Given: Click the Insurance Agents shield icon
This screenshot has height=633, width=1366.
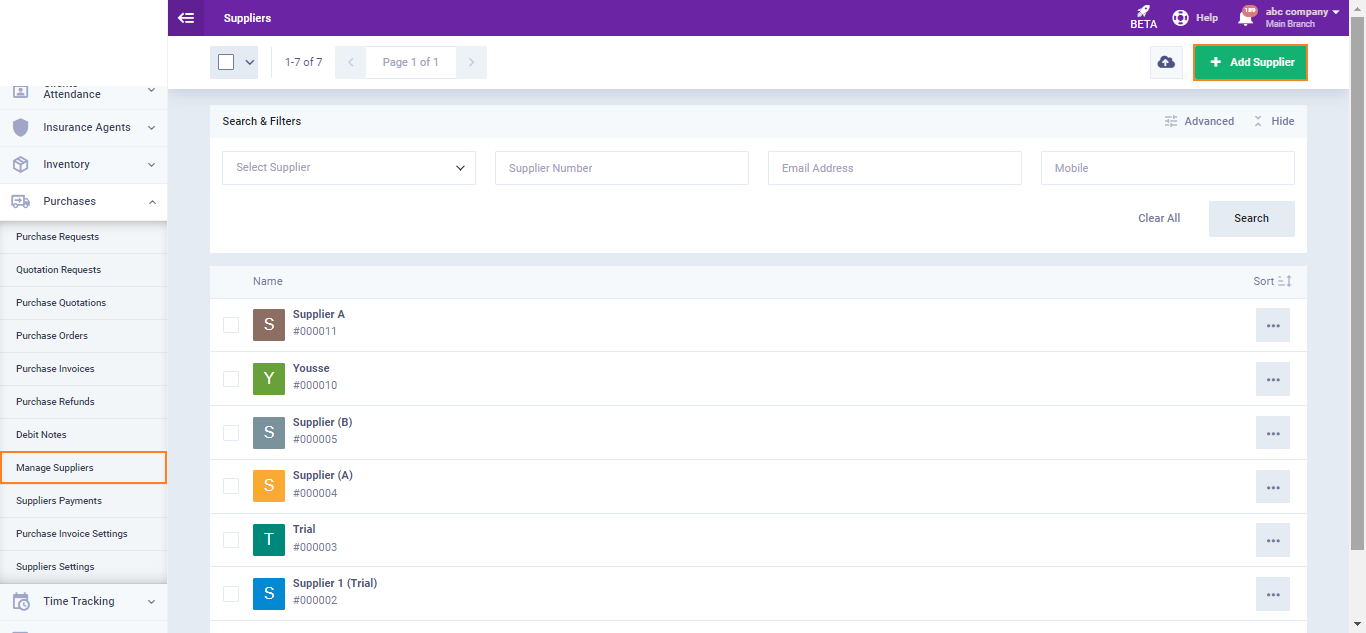Looking at the screenshot, I should click(20, 127).
